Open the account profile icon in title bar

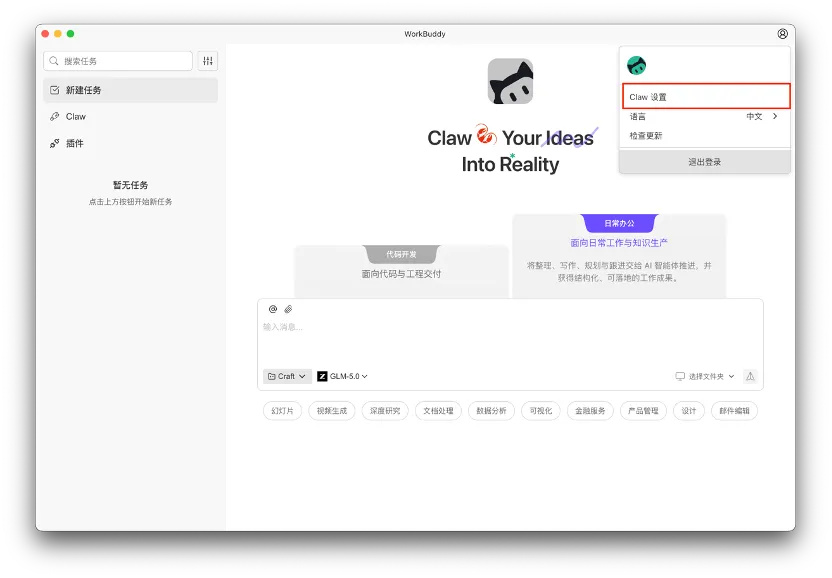point(782,34)
